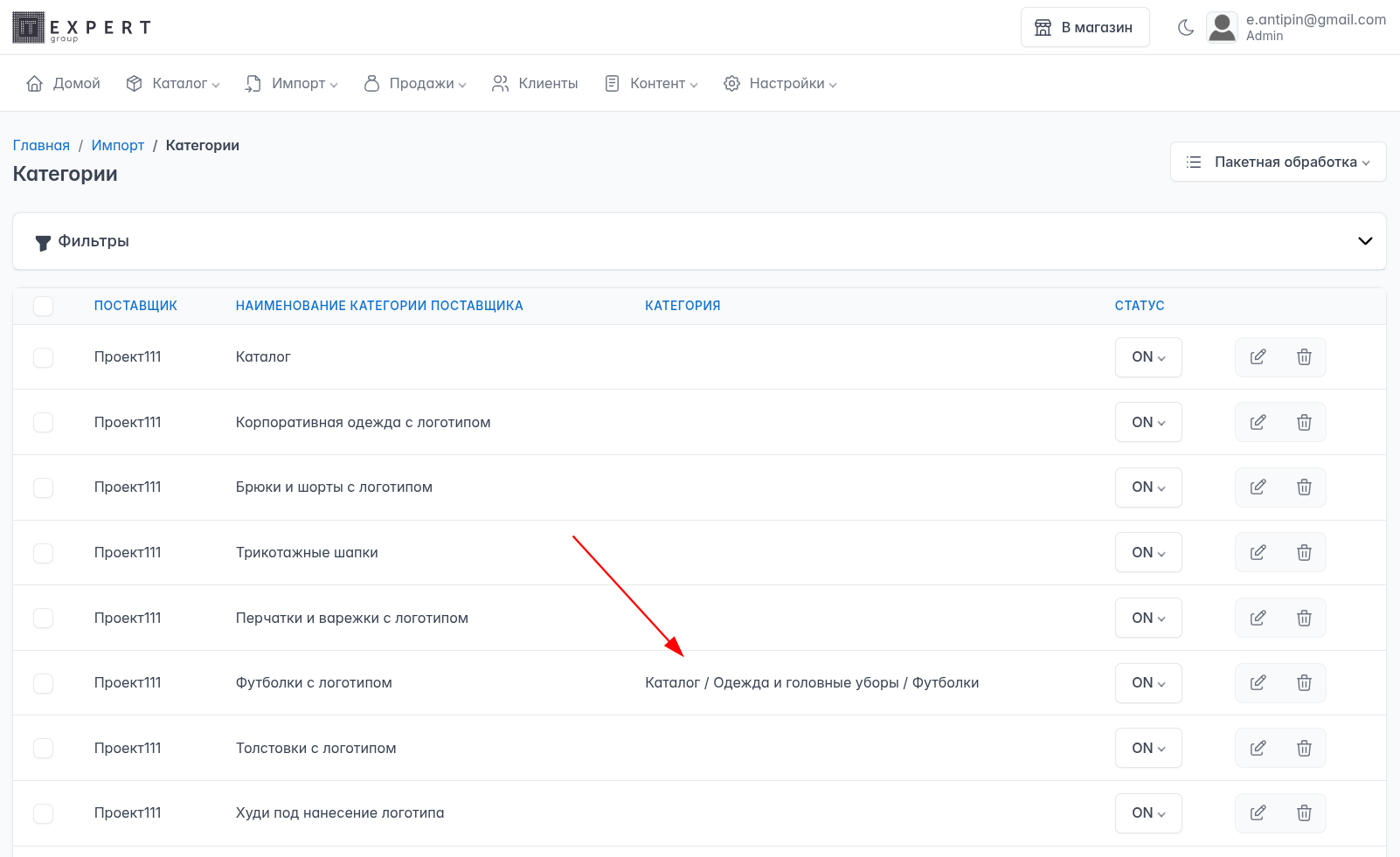Delete the Трикотажные шапки category row
The width and height of the screenshot is (1400, 857).
pyautogui.click(x=1304, y=553)
